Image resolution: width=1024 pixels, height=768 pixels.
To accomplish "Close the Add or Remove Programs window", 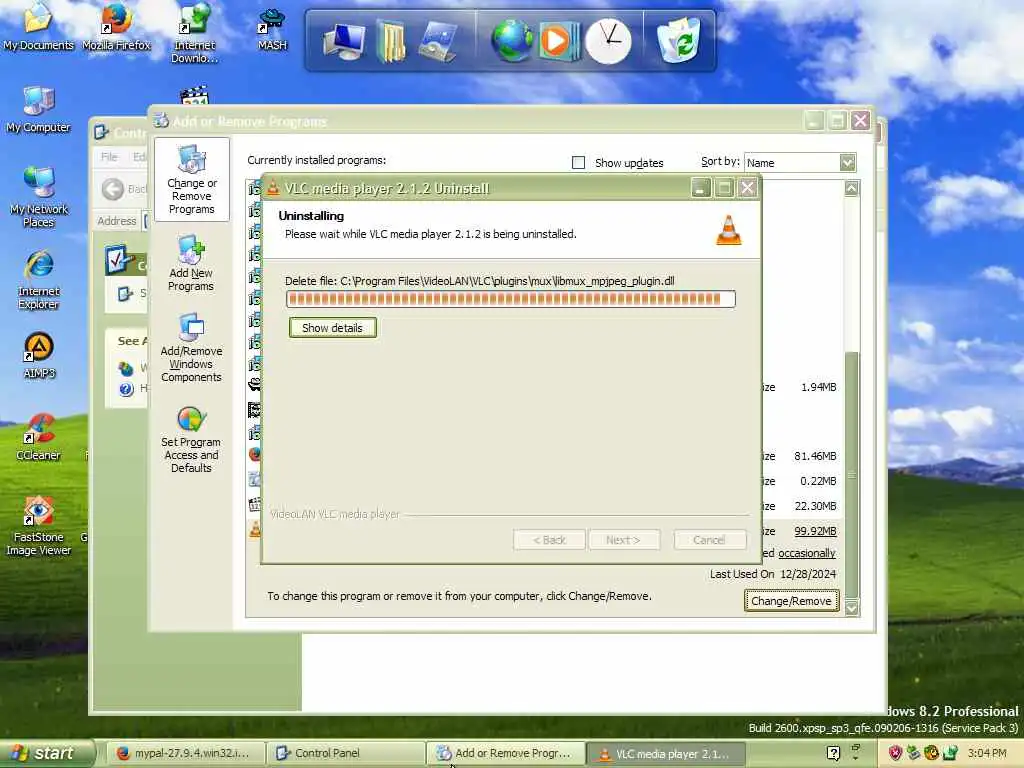I will (860, 120).
